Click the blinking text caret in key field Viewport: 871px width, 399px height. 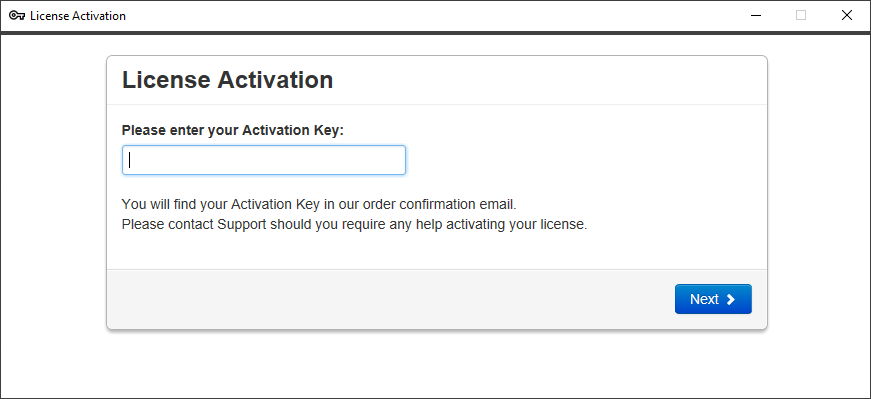[129, 160]
